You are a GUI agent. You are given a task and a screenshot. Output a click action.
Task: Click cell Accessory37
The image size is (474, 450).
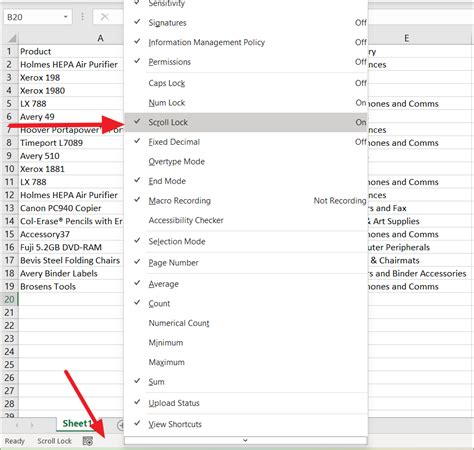71,234
